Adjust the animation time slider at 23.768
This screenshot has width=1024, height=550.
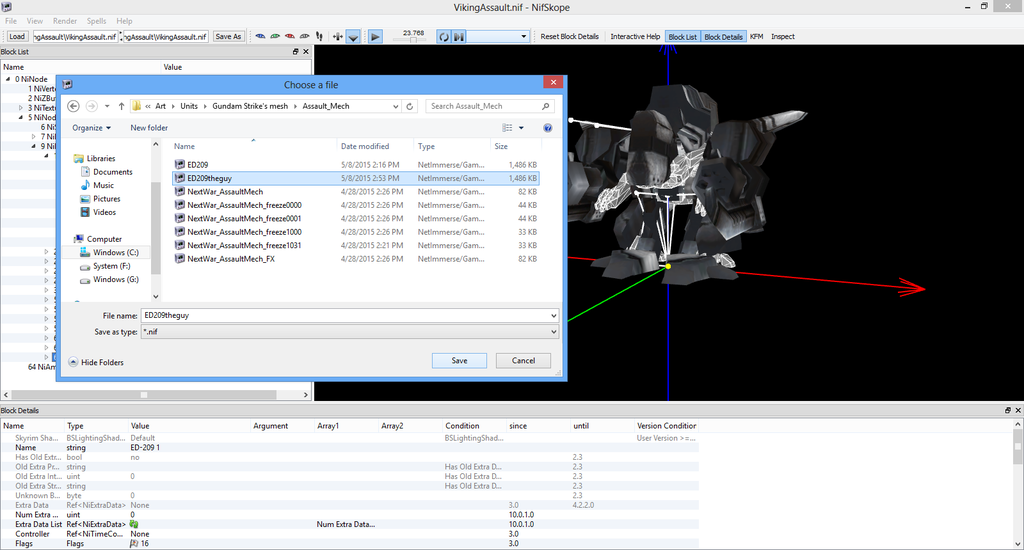[413, 40]
